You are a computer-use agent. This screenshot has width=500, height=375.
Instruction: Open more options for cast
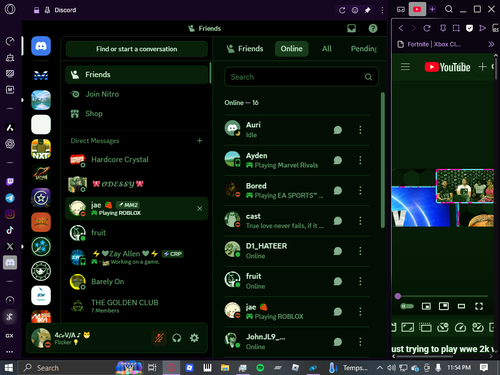point(360,221)
